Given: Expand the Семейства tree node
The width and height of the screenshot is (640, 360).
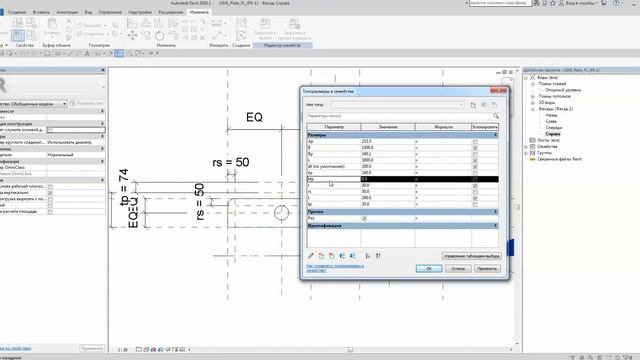Looking at the screenshot, I should (526, 146).
